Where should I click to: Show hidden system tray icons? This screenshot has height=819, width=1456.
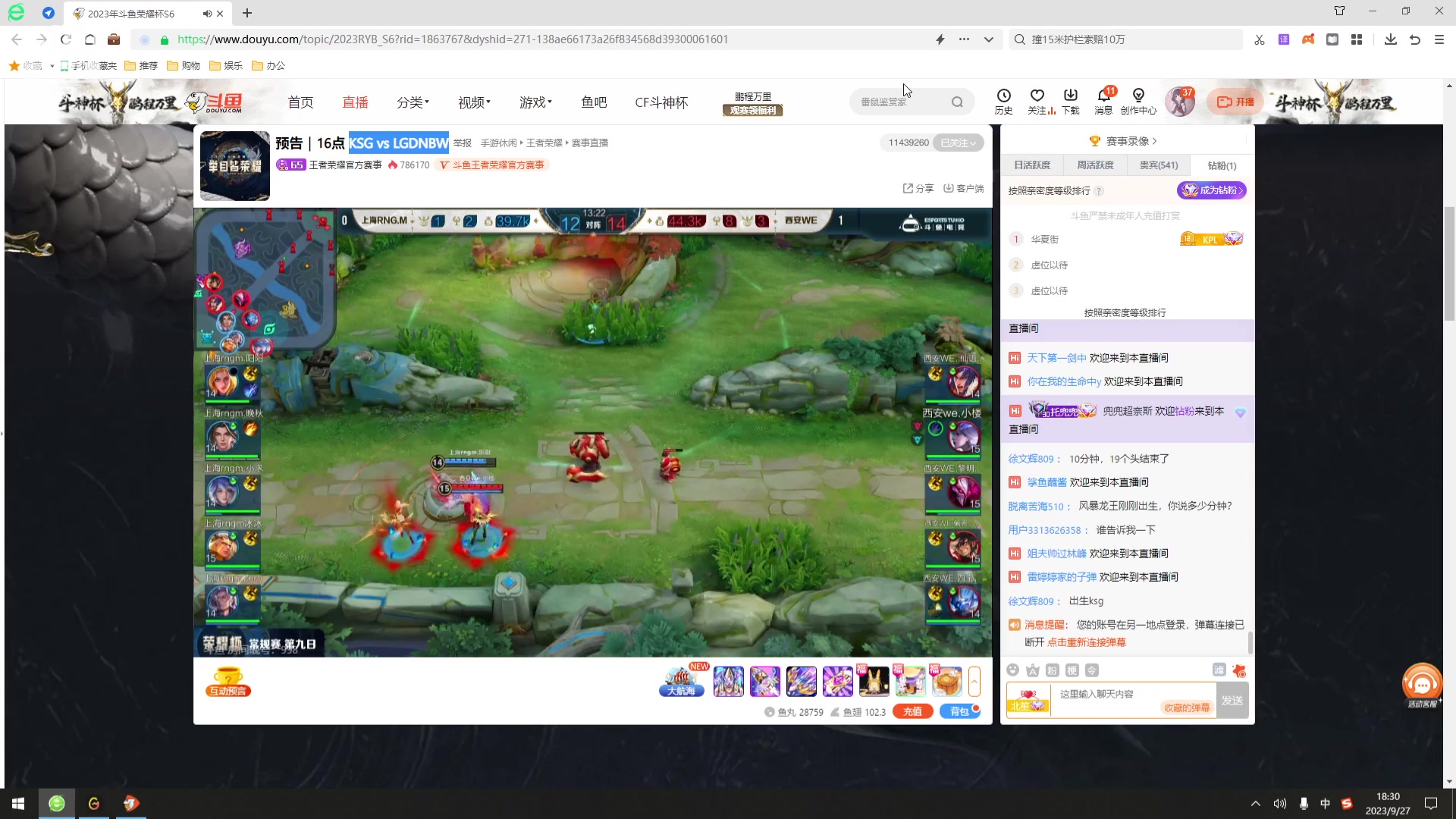pyautogui.click(x=1256, y=804)
